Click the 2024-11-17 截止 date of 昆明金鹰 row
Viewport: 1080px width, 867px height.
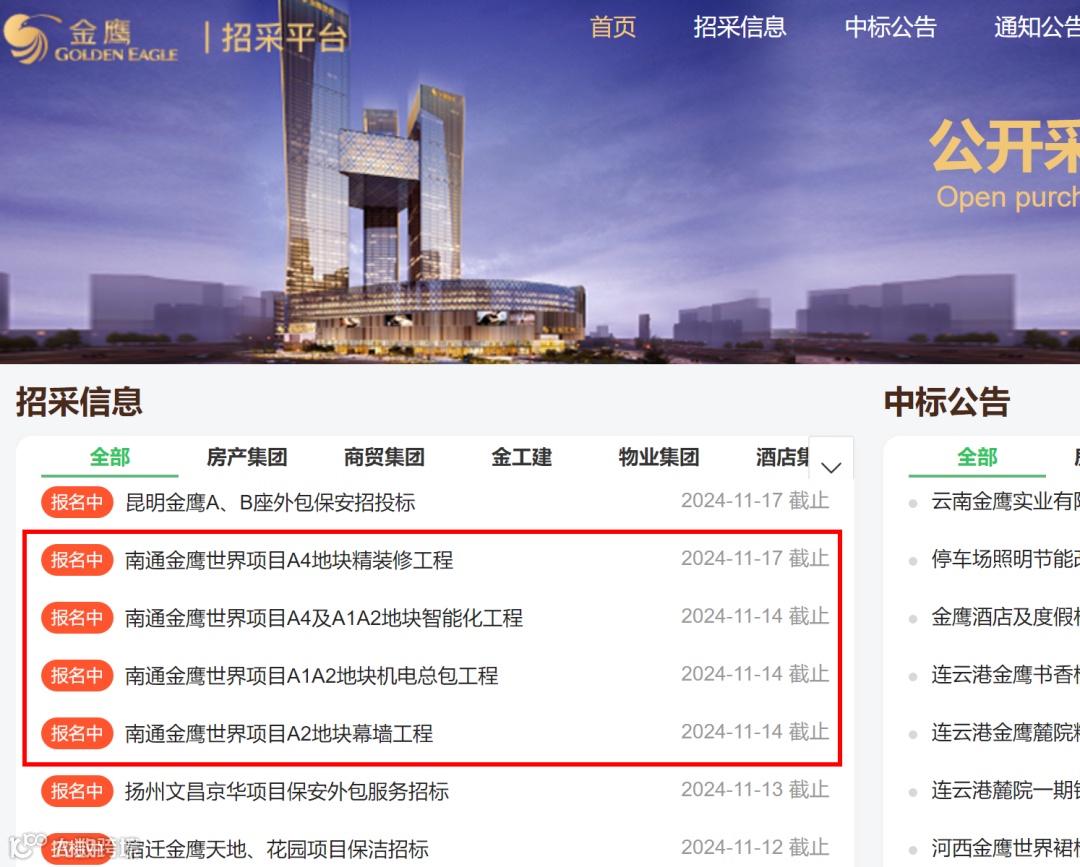[x=755, y=501]
